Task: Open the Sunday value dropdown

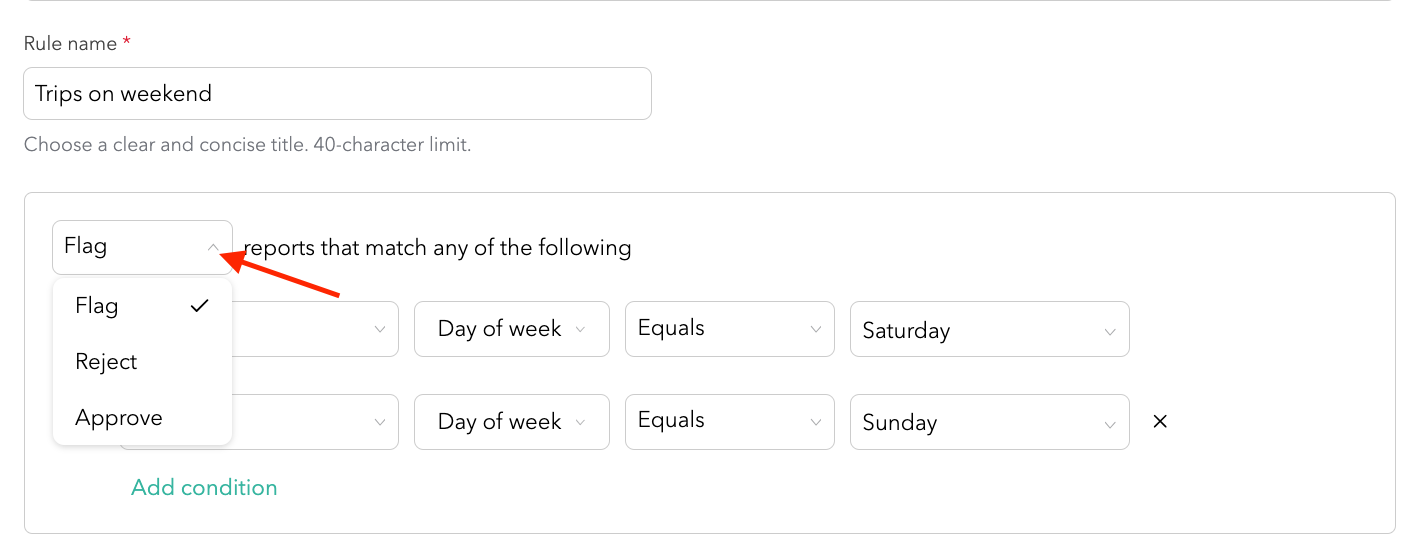Action: 988,422
